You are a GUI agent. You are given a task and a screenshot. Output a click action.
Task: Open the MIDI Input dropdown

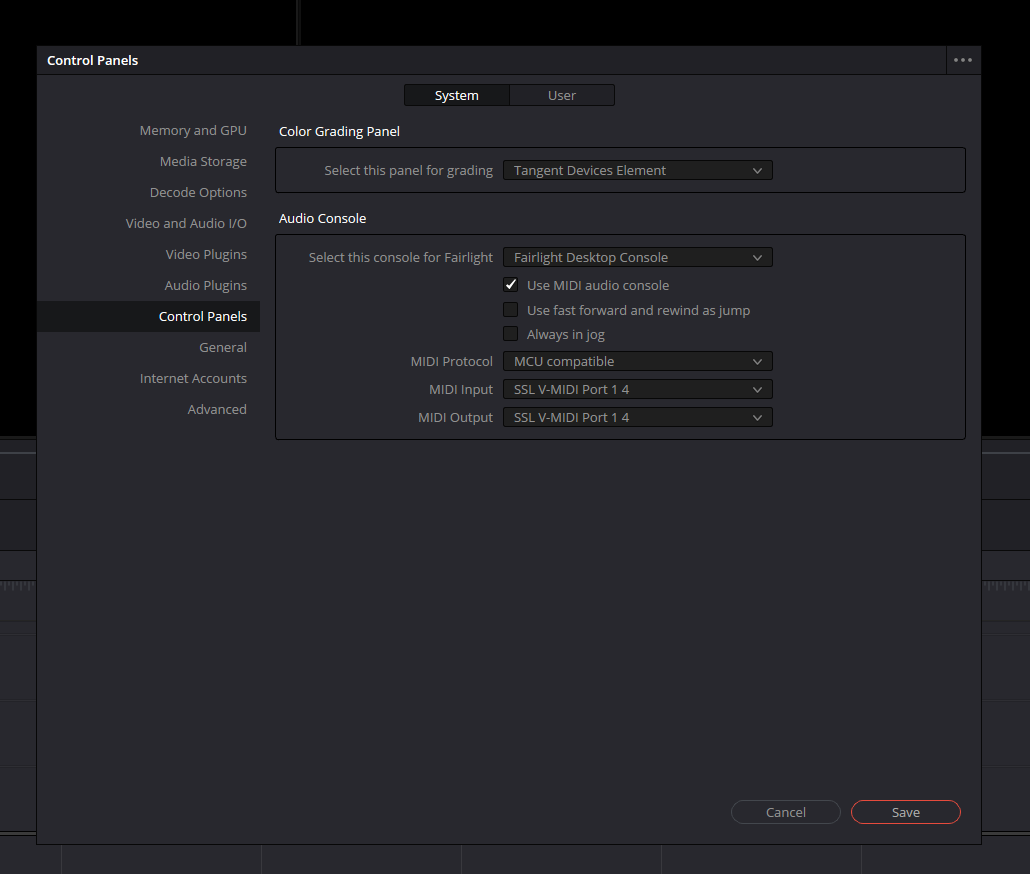coord(638,389)
